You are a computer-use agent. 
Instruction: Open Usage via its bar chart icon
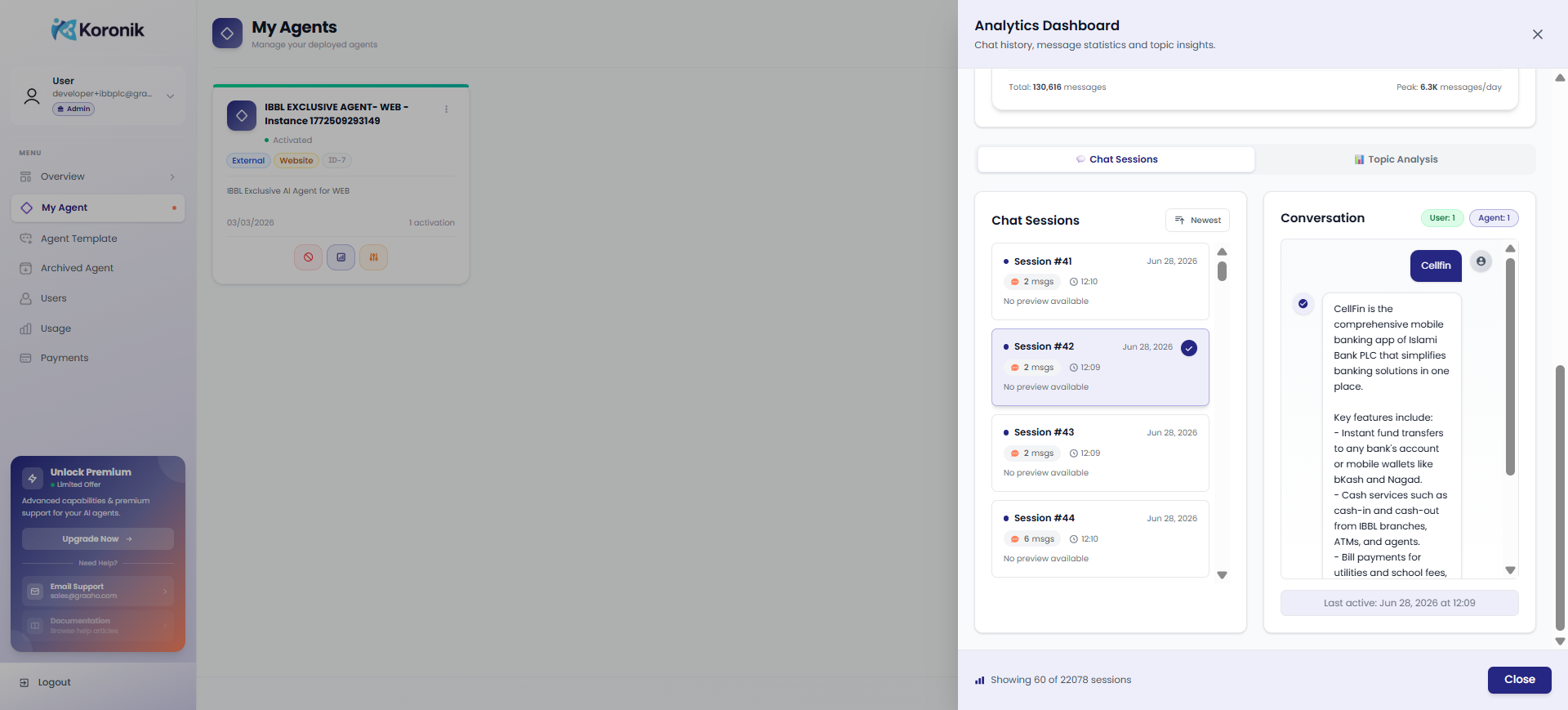pyautogui.click(x=26, y=328)
